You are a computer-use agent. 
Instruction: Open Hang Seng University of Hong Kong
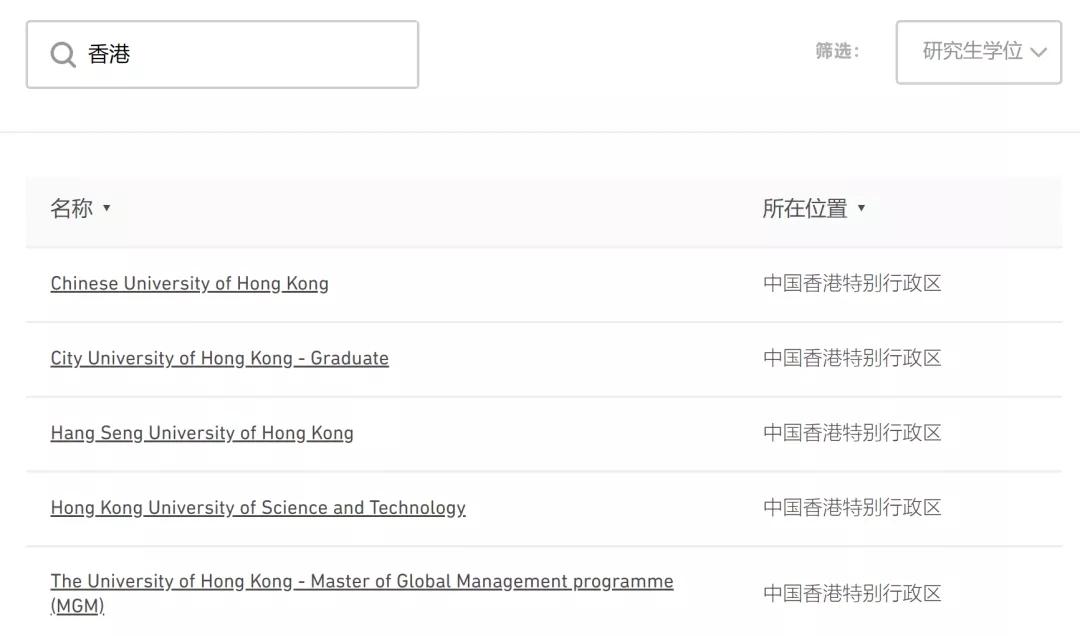[202, 433]
